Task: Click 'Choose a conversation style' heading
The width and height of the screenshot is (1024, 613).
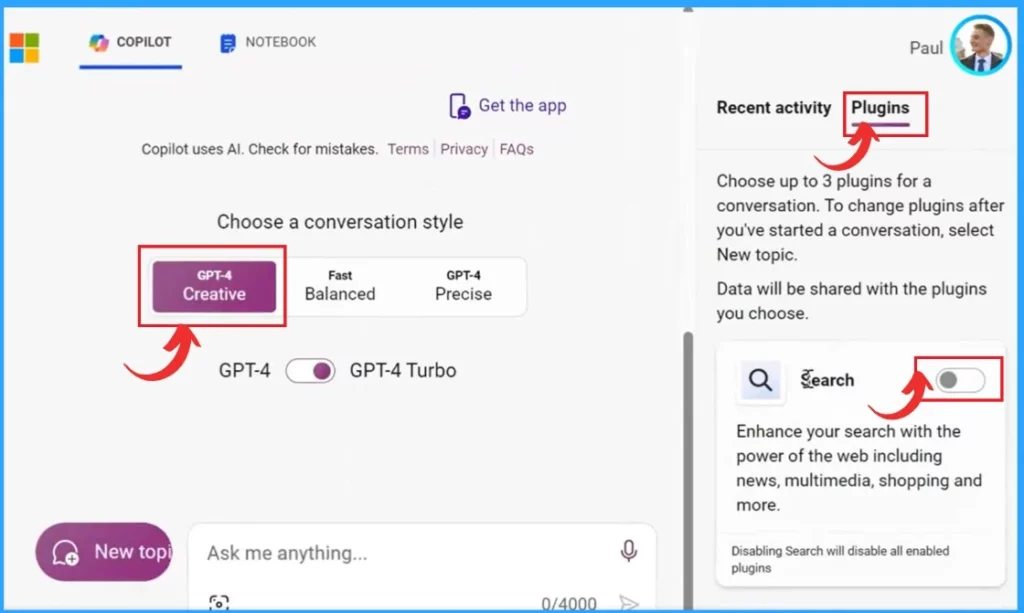Action: (x=340, y=222)
